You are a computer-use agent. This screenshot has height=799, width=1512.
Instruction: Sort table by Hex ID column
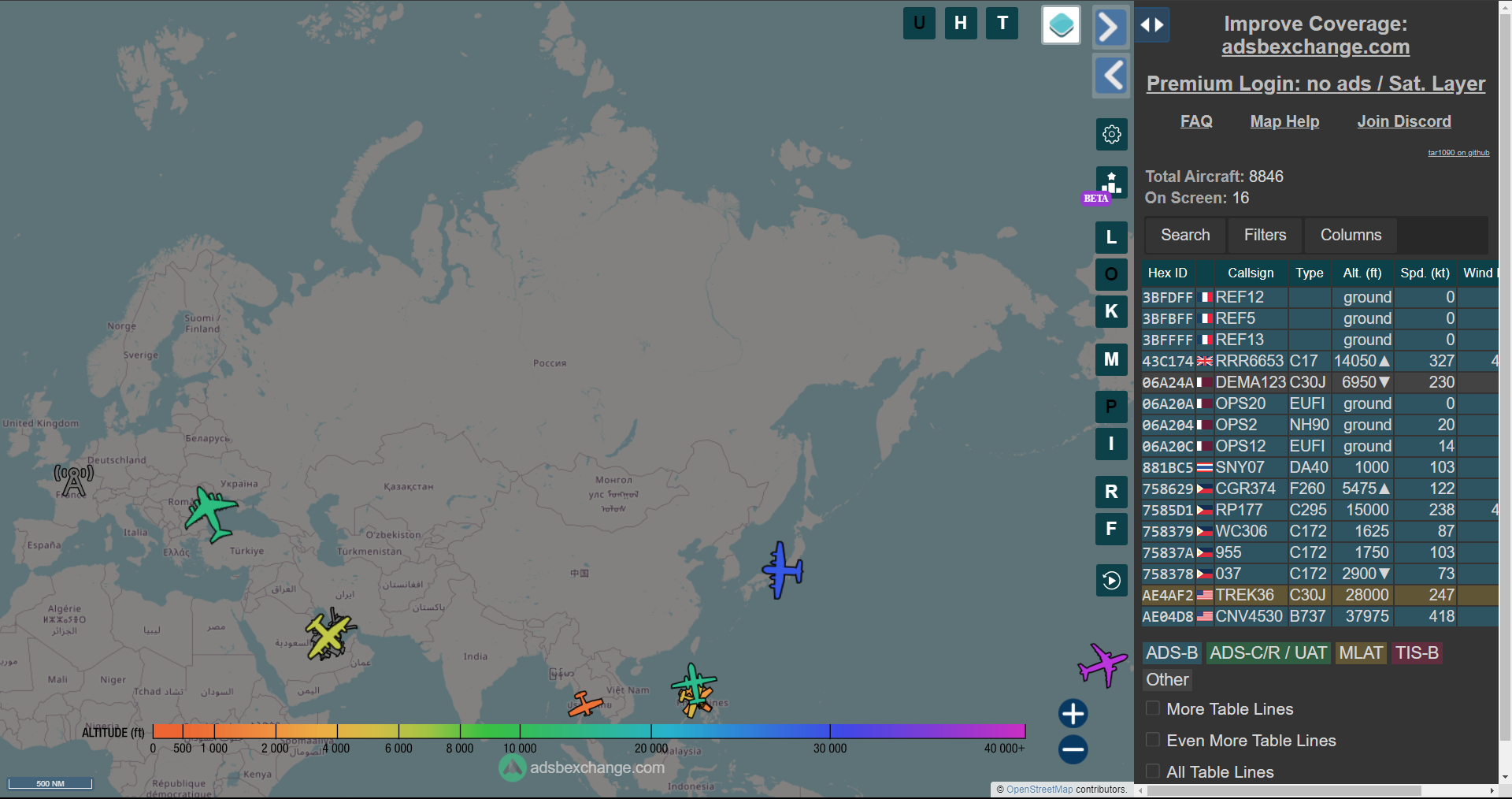coord(1167,273)
